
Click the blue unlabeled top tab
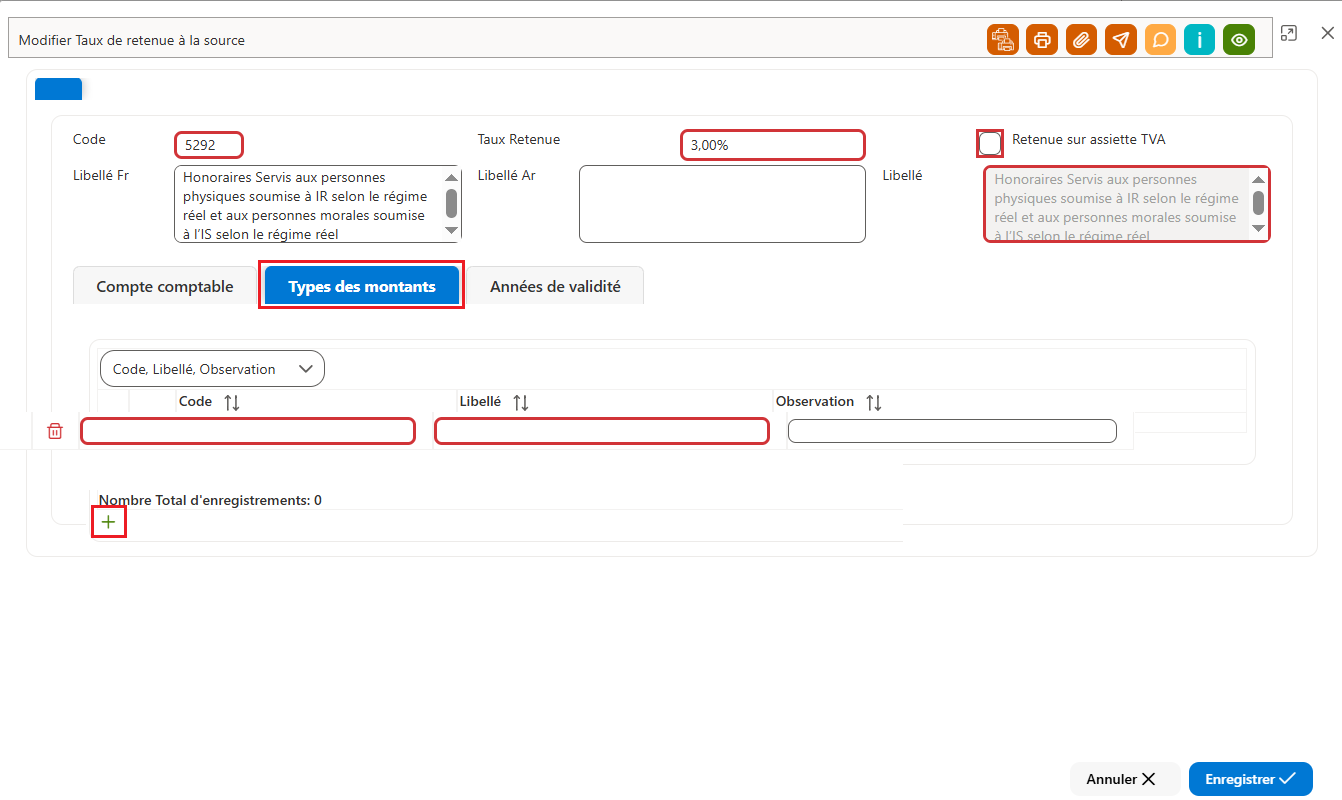(58, 89)
